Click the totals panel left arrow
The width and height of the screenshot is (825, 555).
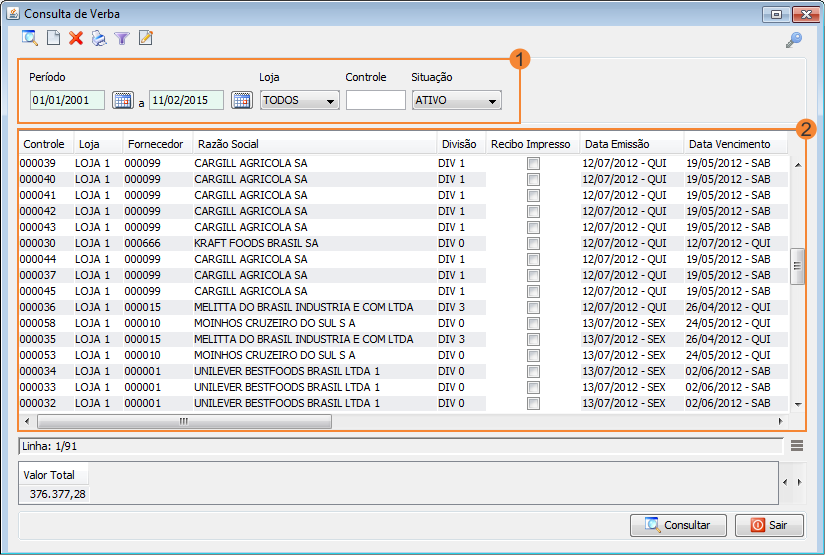(x=785, y=482)
